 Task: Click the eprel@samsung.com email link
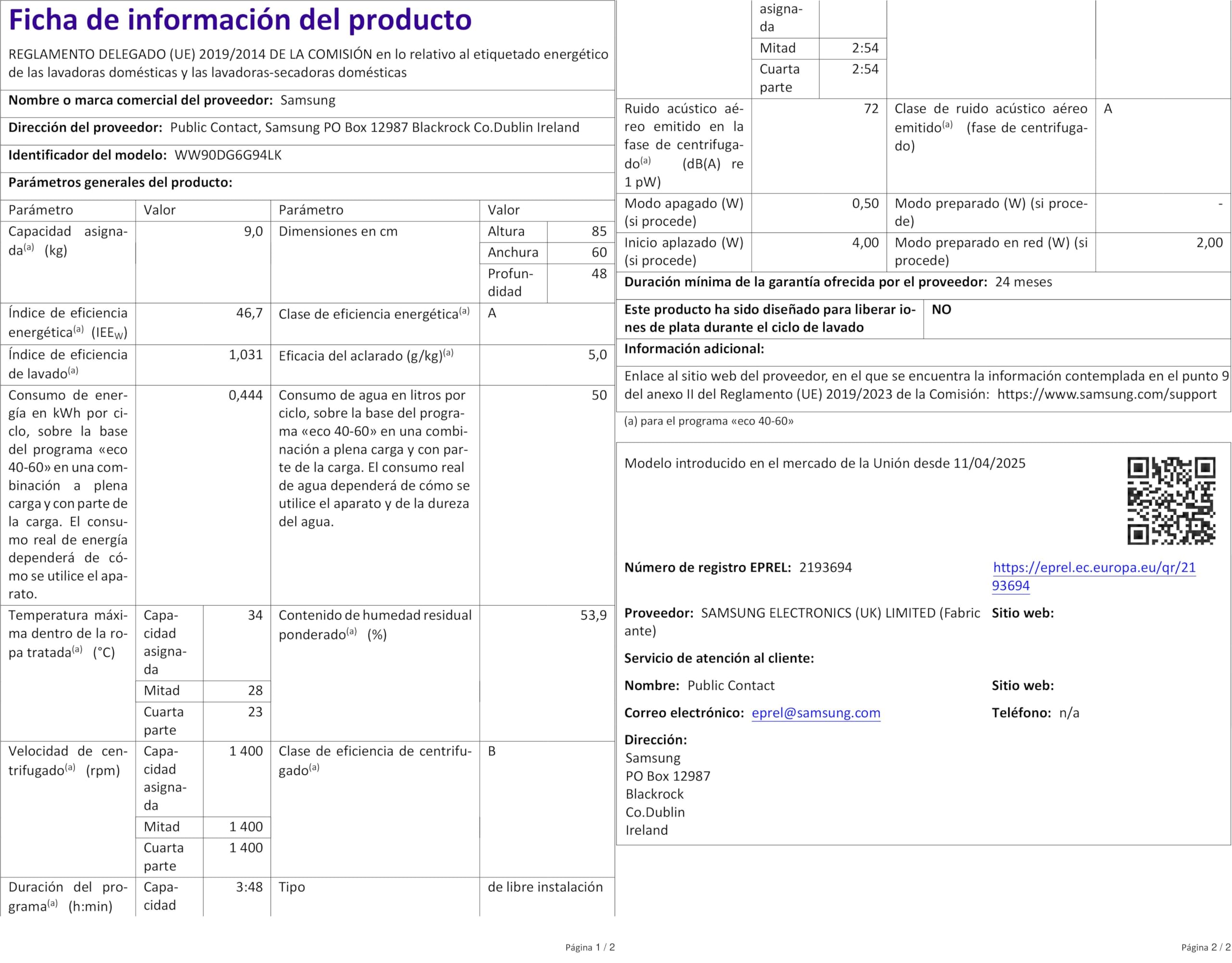(x=816, y=713)
